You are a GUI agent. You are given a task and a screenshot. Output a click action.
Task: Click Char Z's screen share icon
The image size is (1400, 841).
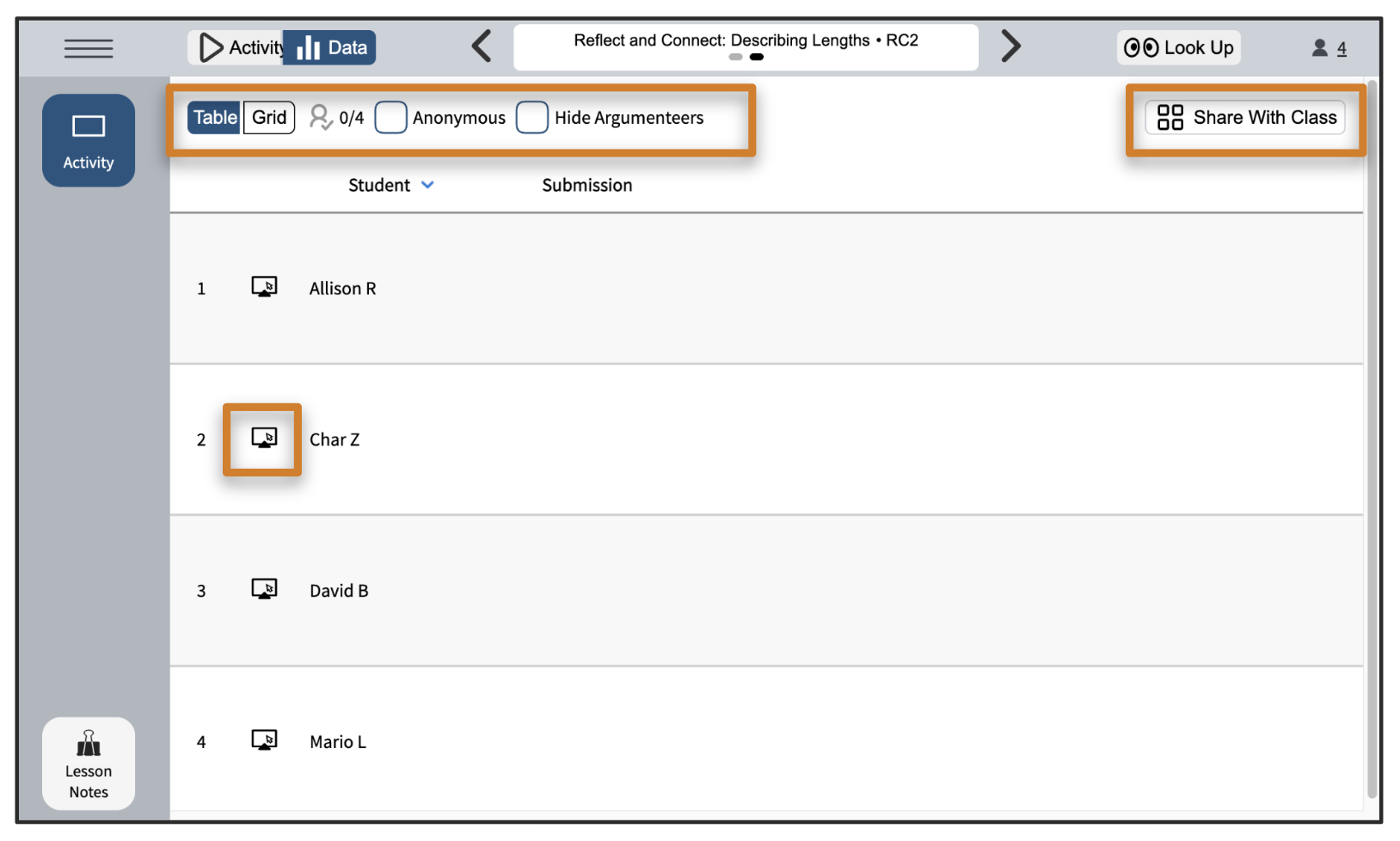264,438
